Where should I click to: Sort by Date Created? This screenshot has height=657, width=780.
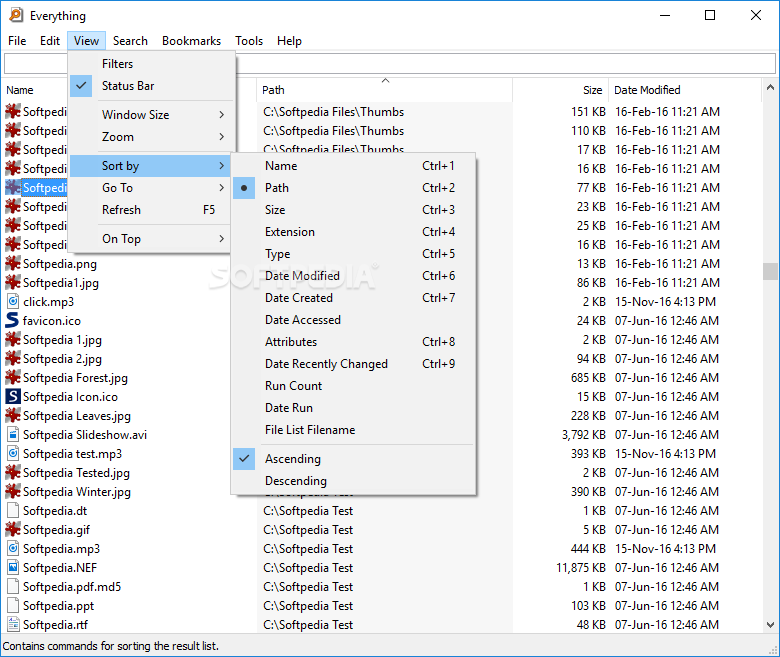353,297
